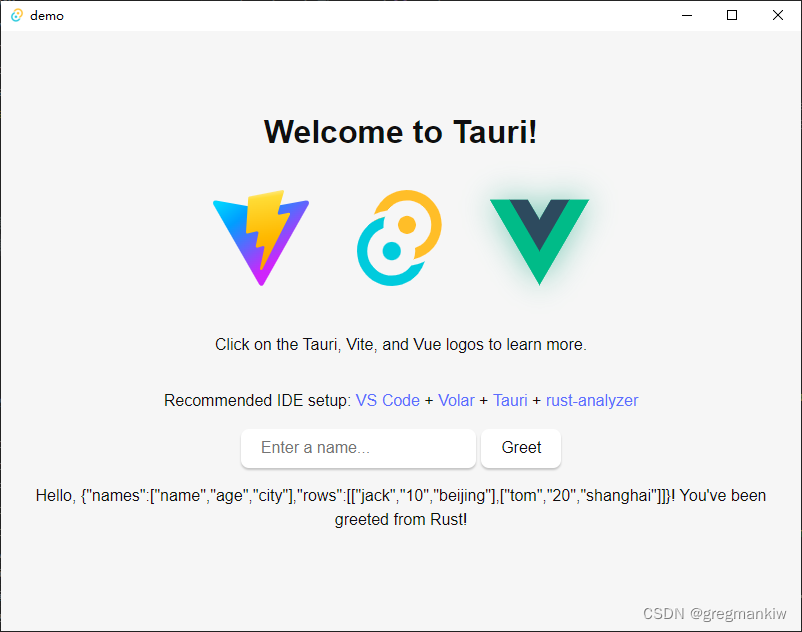The width and height of the screenshot is (802, 632).
Task: Open the VS Code link
Action: coord(388,400)
